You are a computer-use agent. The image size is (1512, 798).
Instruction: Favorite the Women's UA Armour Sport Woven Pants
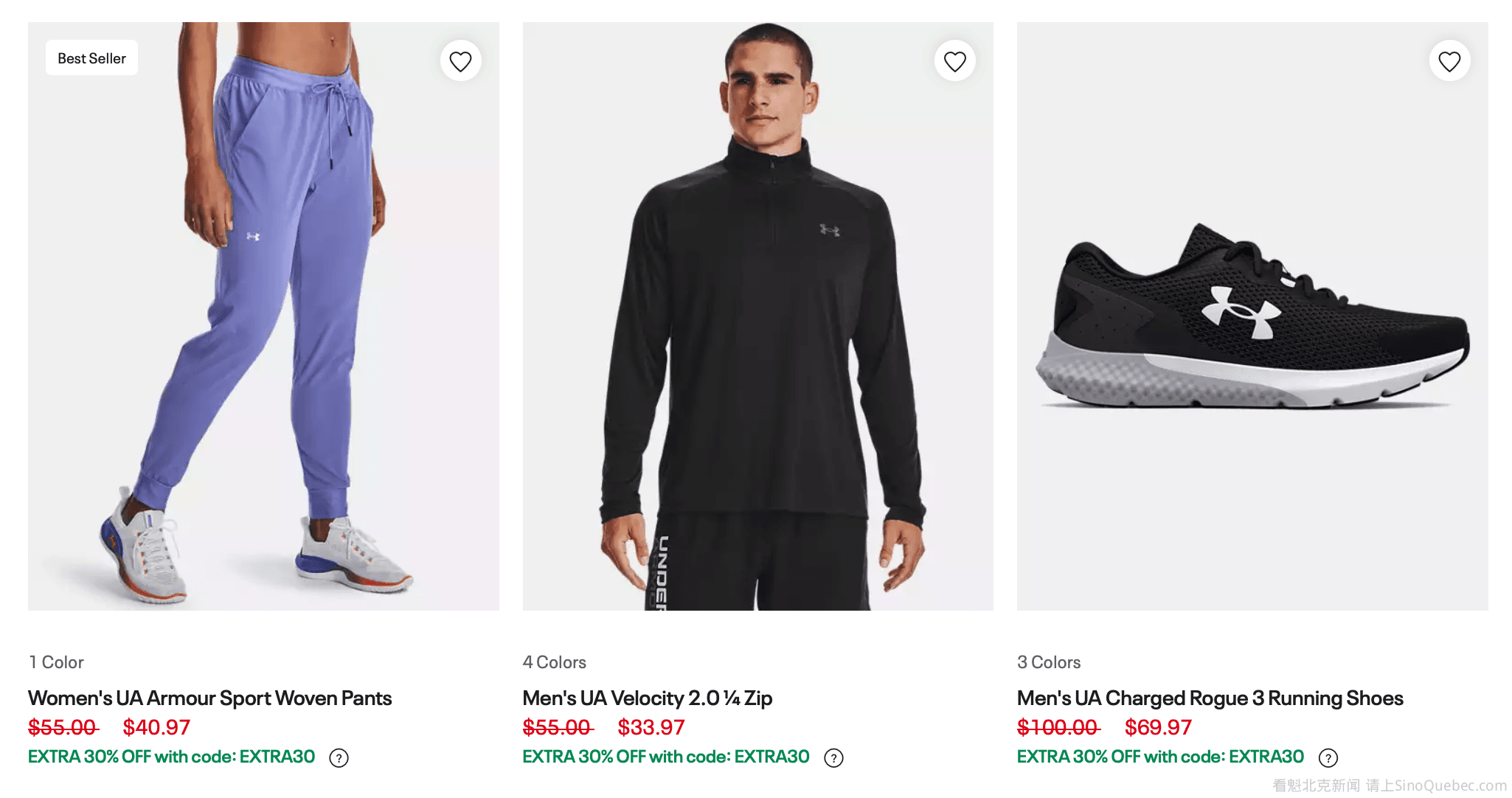(x=460, y=61)
